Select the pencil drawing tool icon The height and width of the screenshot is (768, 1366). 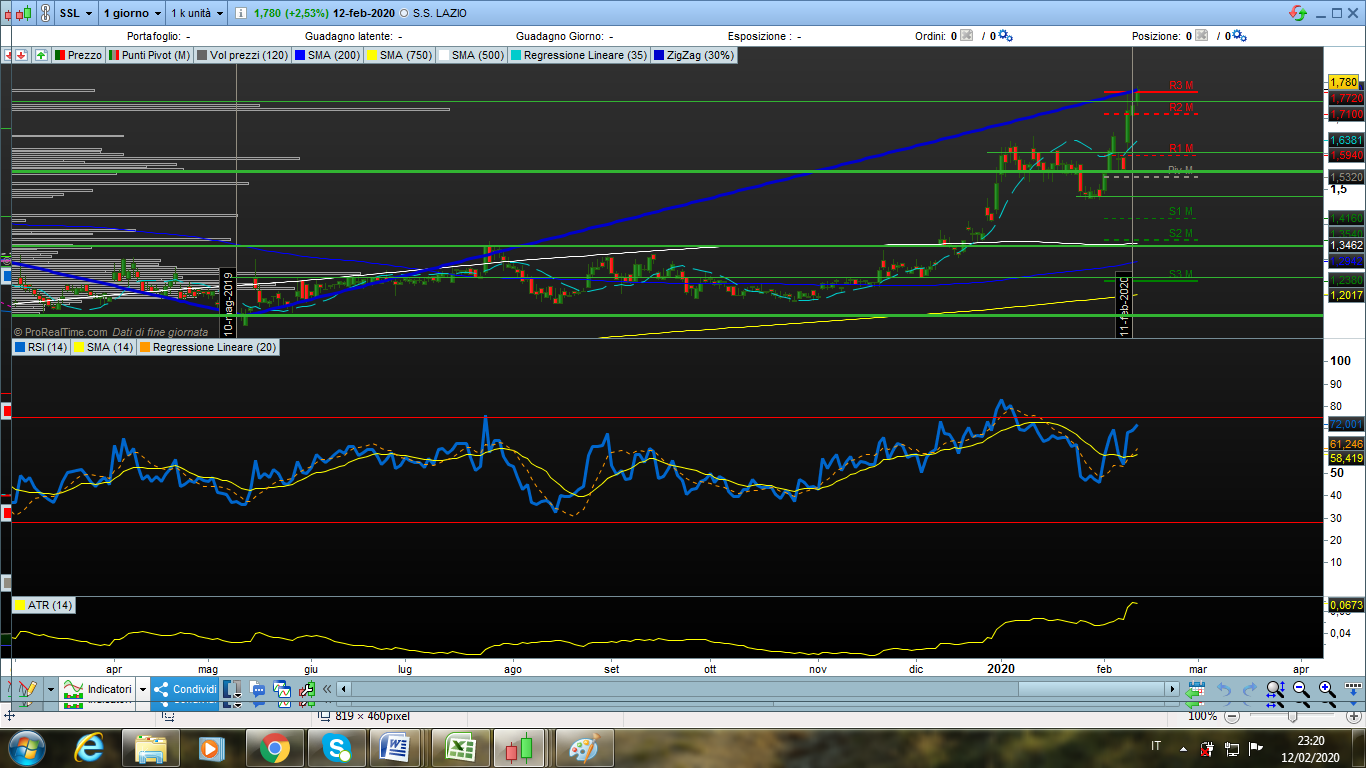(26, 689)
